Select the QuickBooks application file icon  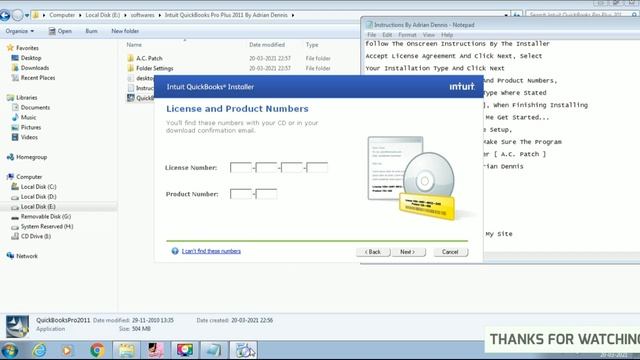coord(131,98)
